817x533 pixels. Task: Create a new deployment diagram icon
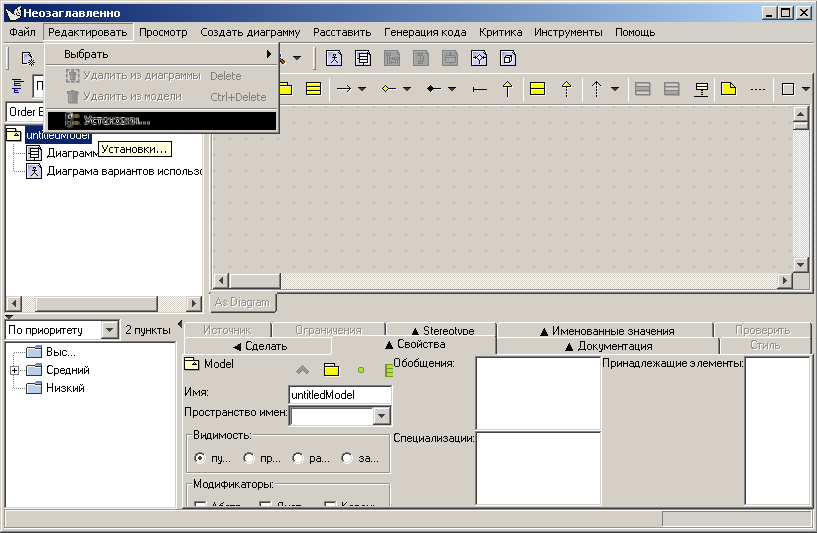click(508, 58)
